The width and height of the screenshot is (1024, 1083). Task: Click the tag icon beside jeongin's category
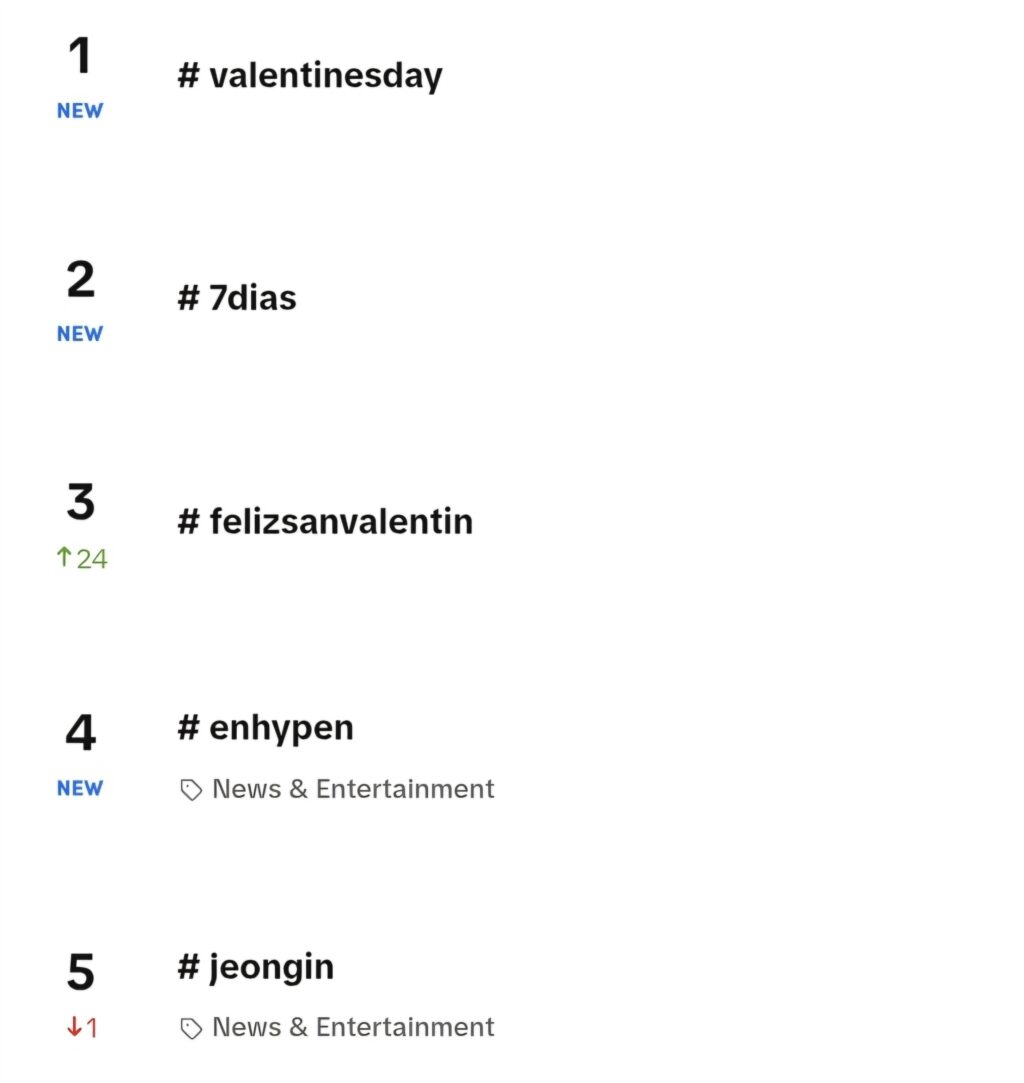pos(191,1028)
